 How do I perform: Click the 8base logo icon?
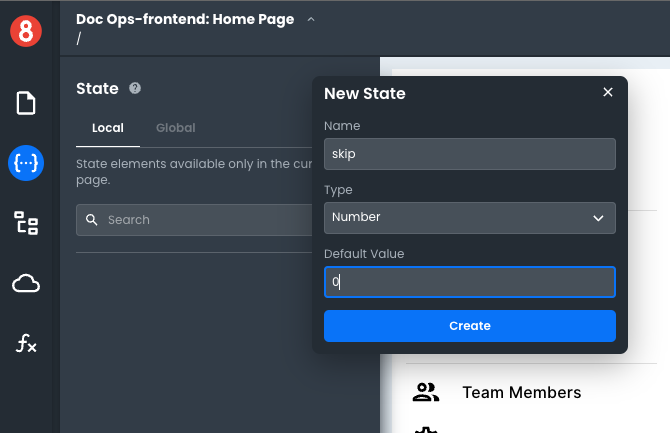point(26,31)
